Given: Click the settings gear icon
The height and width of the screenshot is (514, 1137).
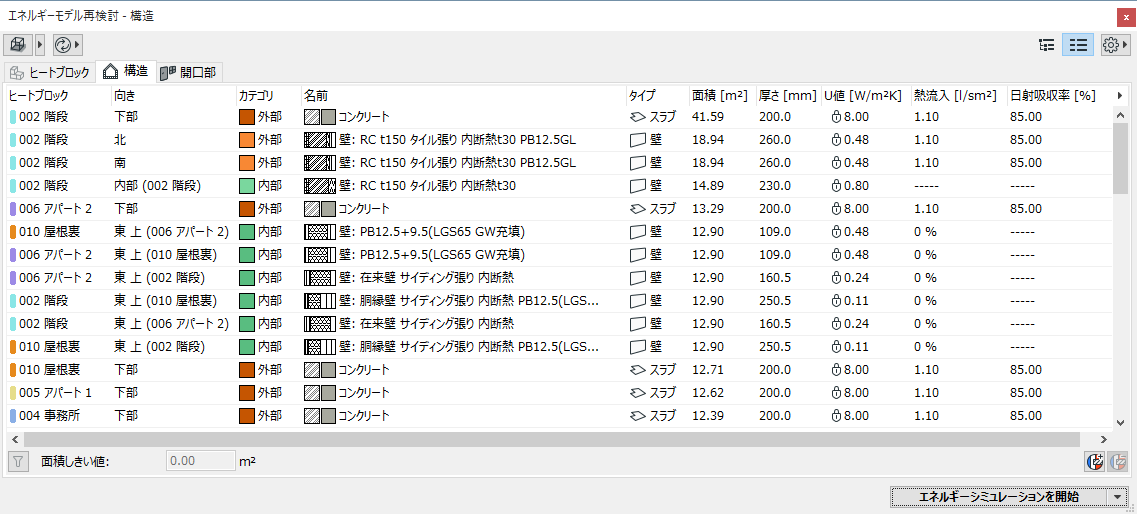Looking at the screenshot, I should [x=1110, y=45].
